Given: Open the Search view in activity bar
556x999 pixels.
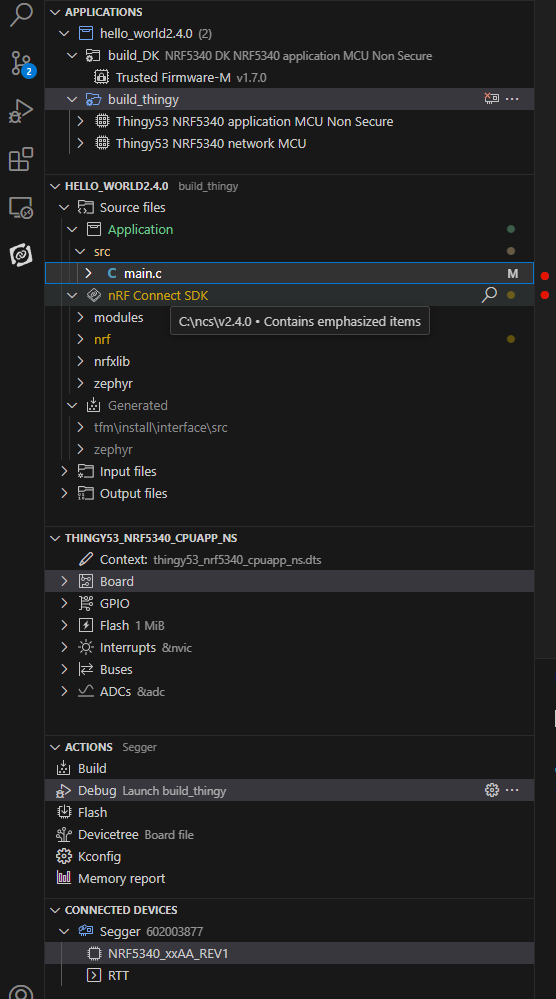Looking at the screenshot, I should 21,14.
